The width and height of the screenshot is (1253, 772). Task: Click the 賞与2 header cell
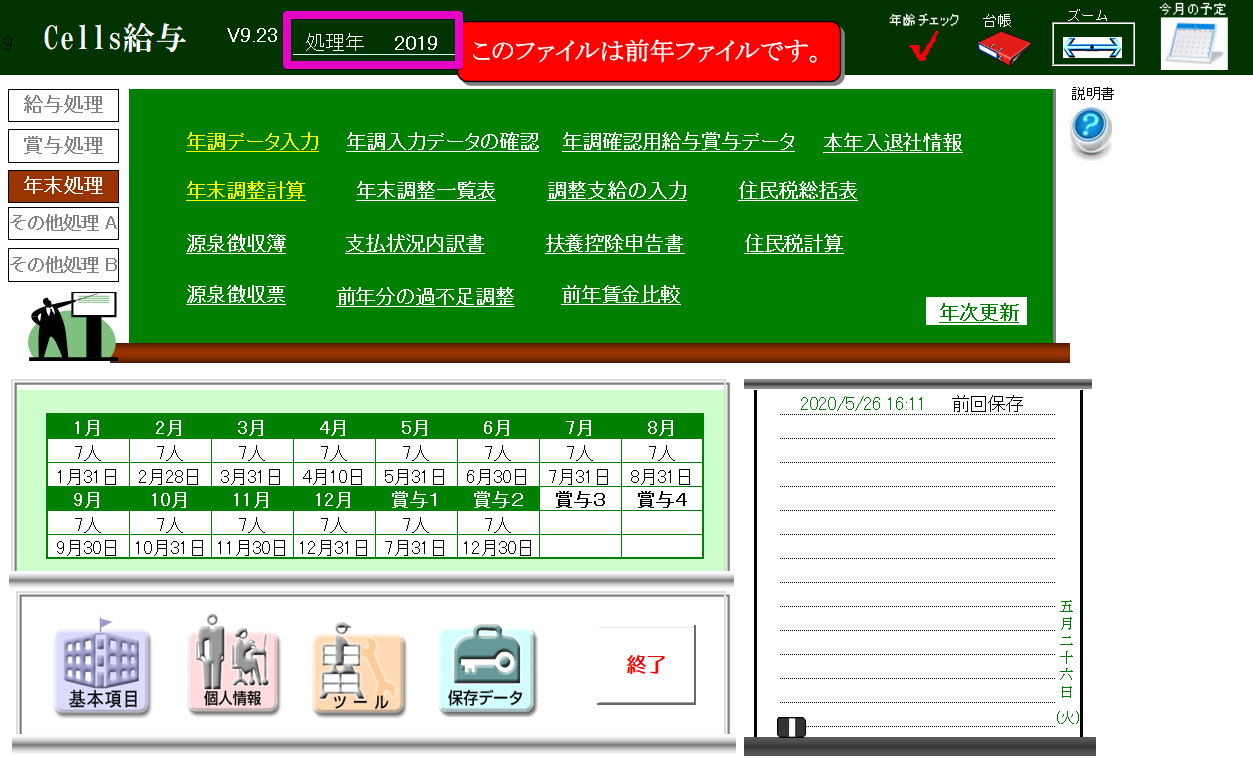click(x=498, y=499)
